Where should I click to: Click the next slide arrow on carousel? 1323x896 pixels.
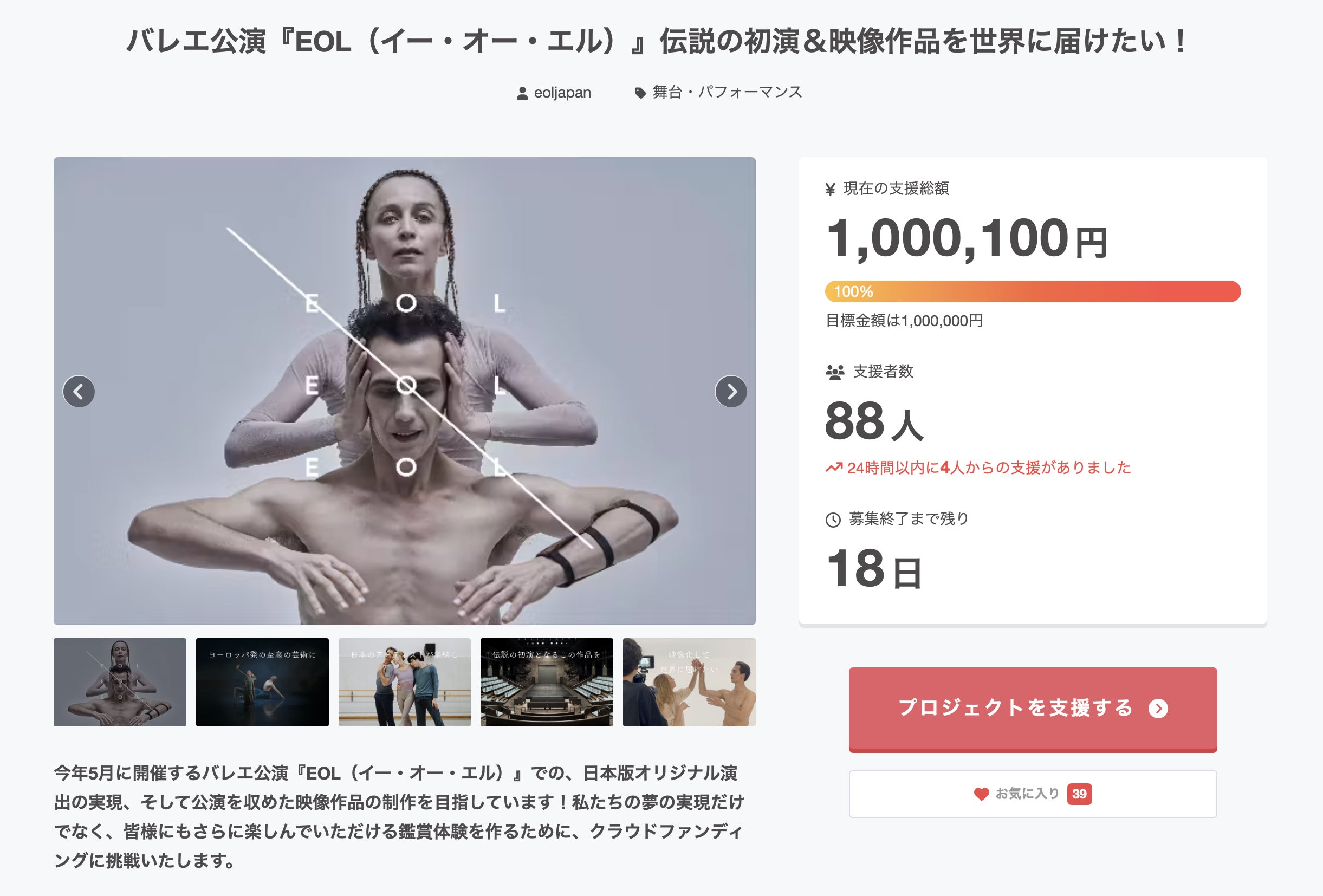(x=731, y=392)
